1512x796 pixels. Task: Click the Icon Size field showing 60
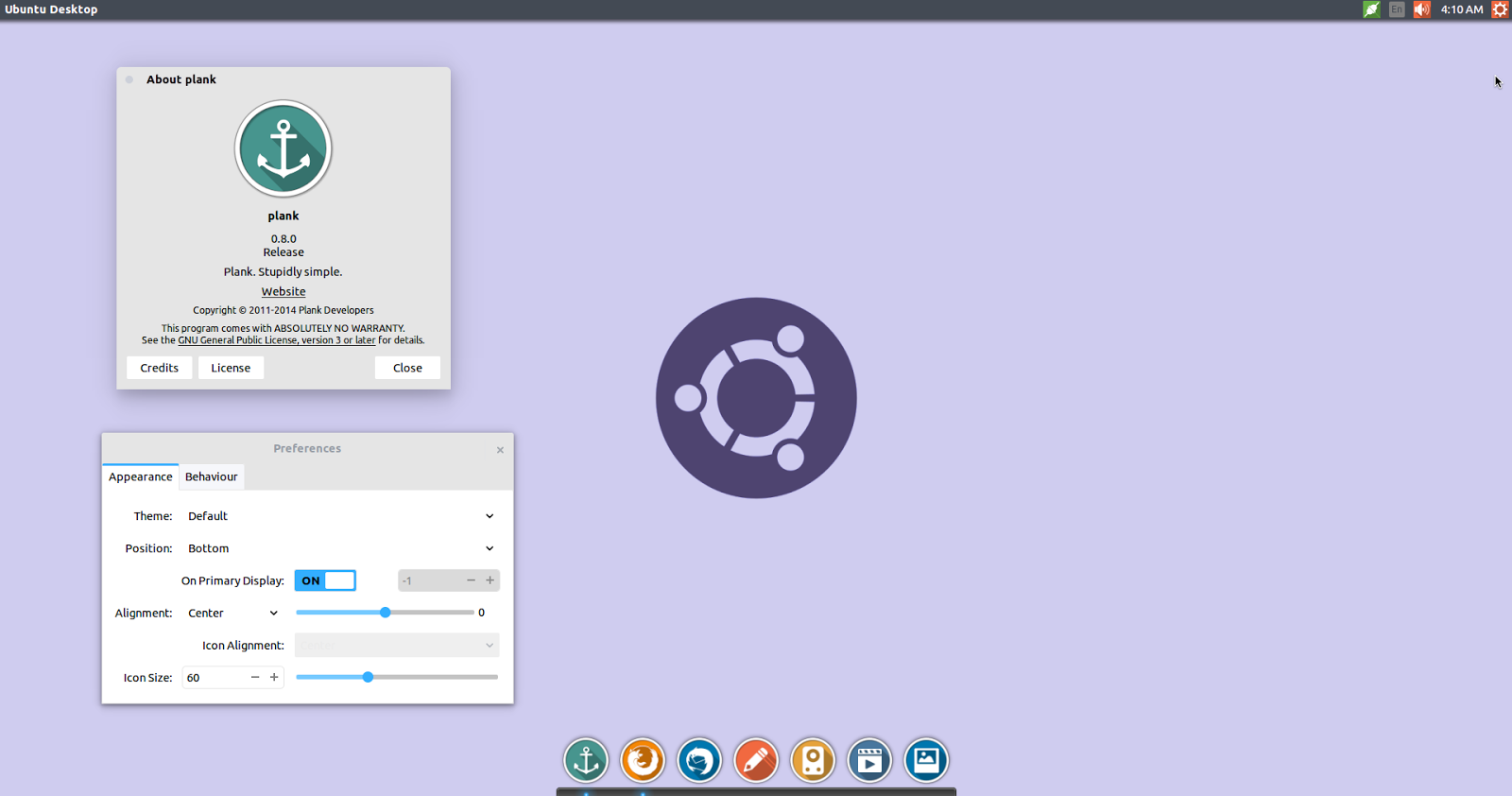215,677
